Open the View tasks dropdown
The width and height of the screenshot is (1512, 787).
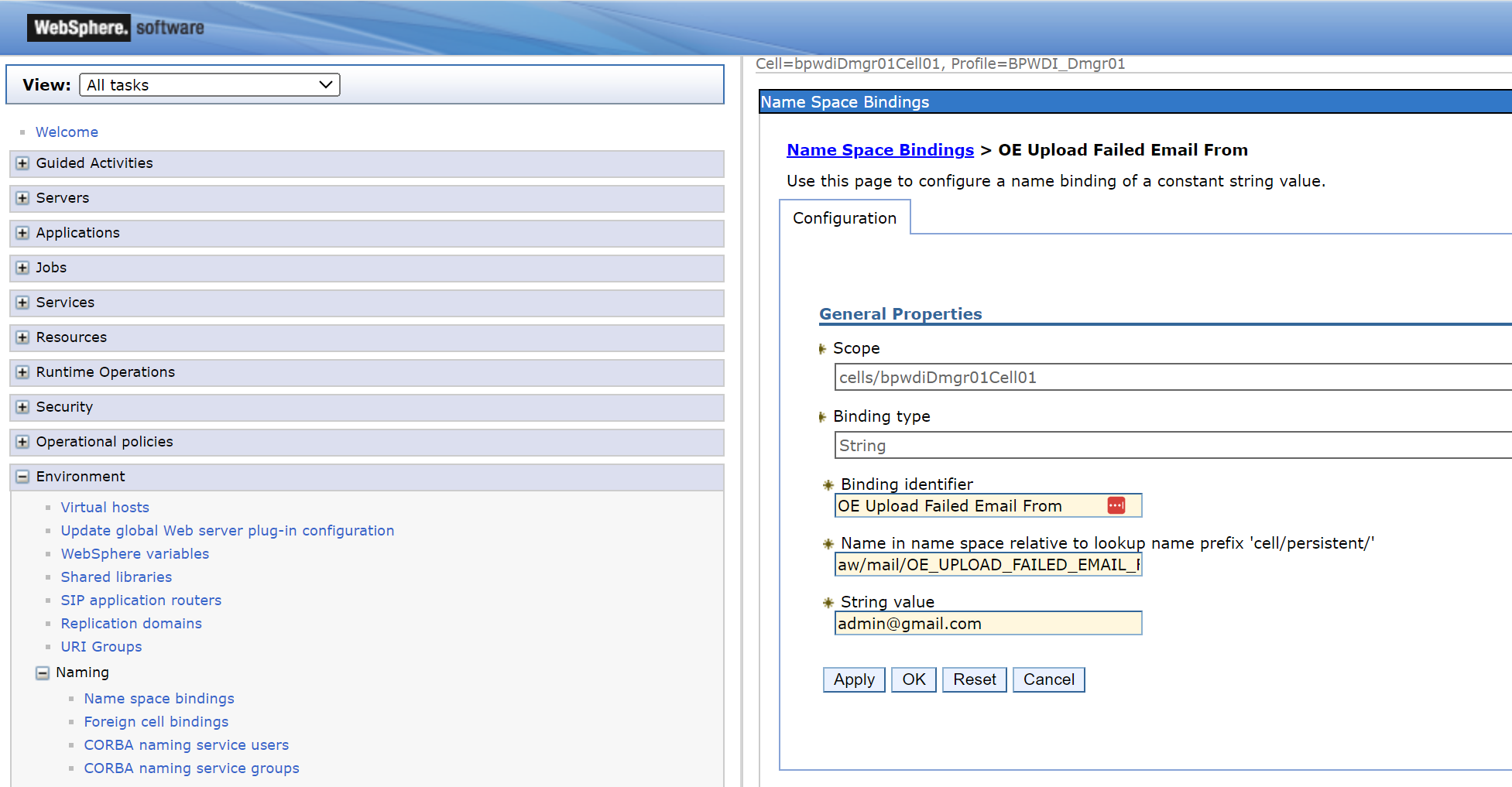click(x=209, y=84)
